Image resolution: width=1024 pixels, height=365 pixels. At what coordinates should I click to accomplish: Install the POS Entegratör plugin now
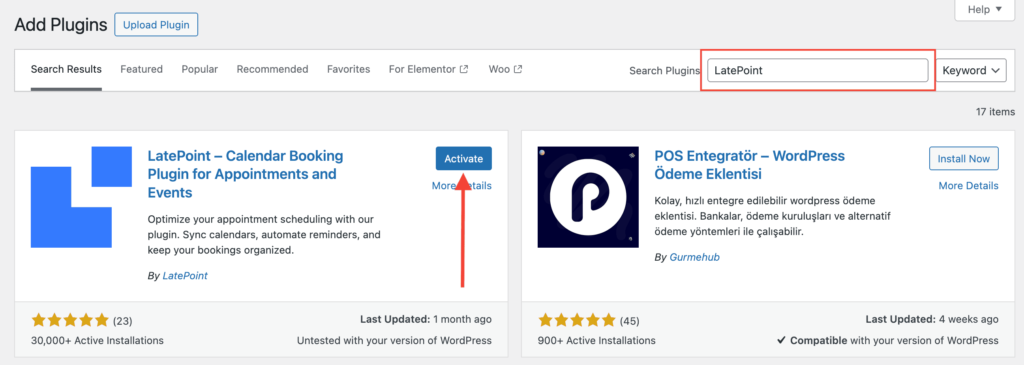964,159
